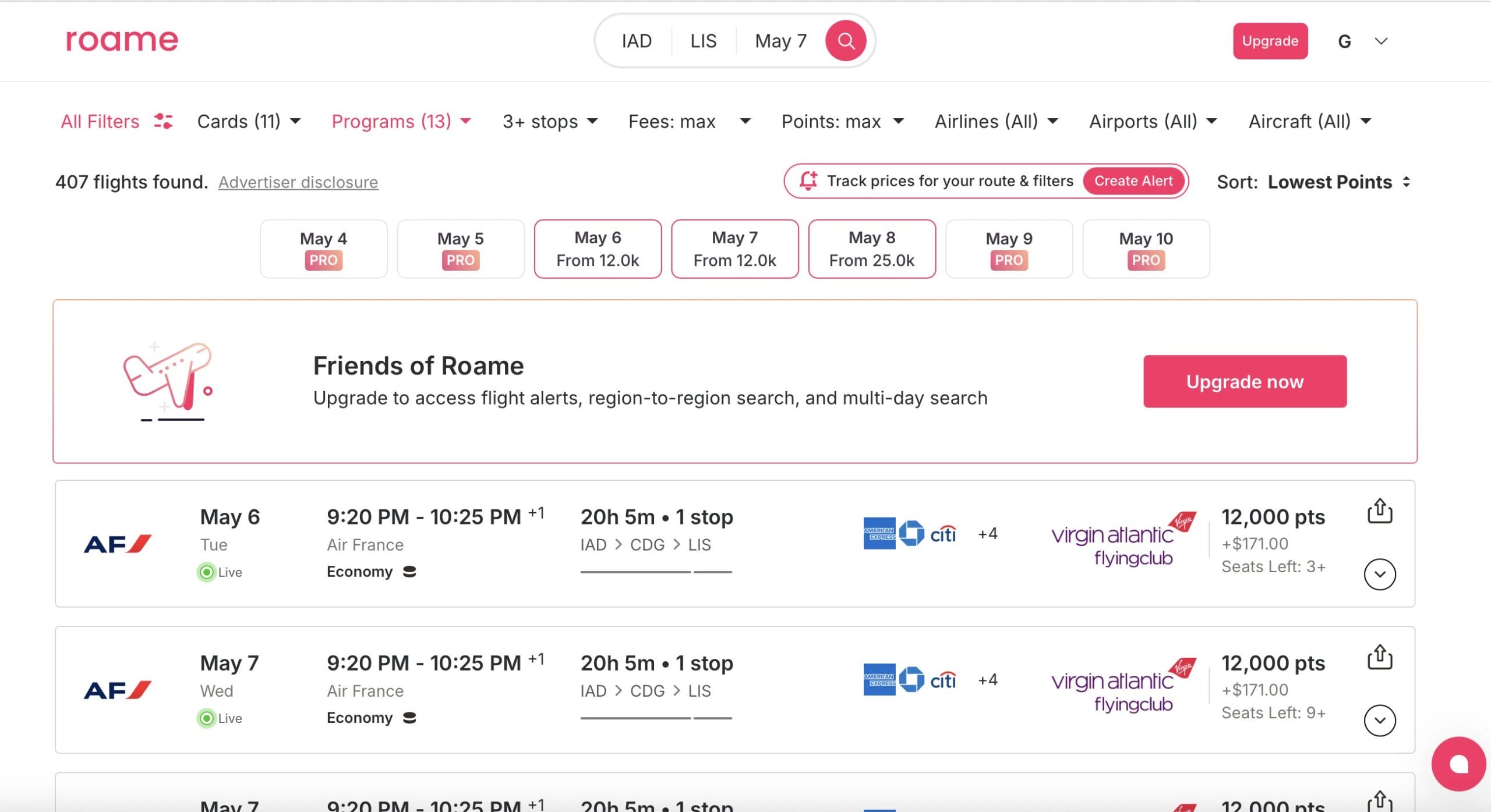Click the Chase card icon on May 6 flight
This screenshot has height=812, width=1491.
tap(911, 533)
